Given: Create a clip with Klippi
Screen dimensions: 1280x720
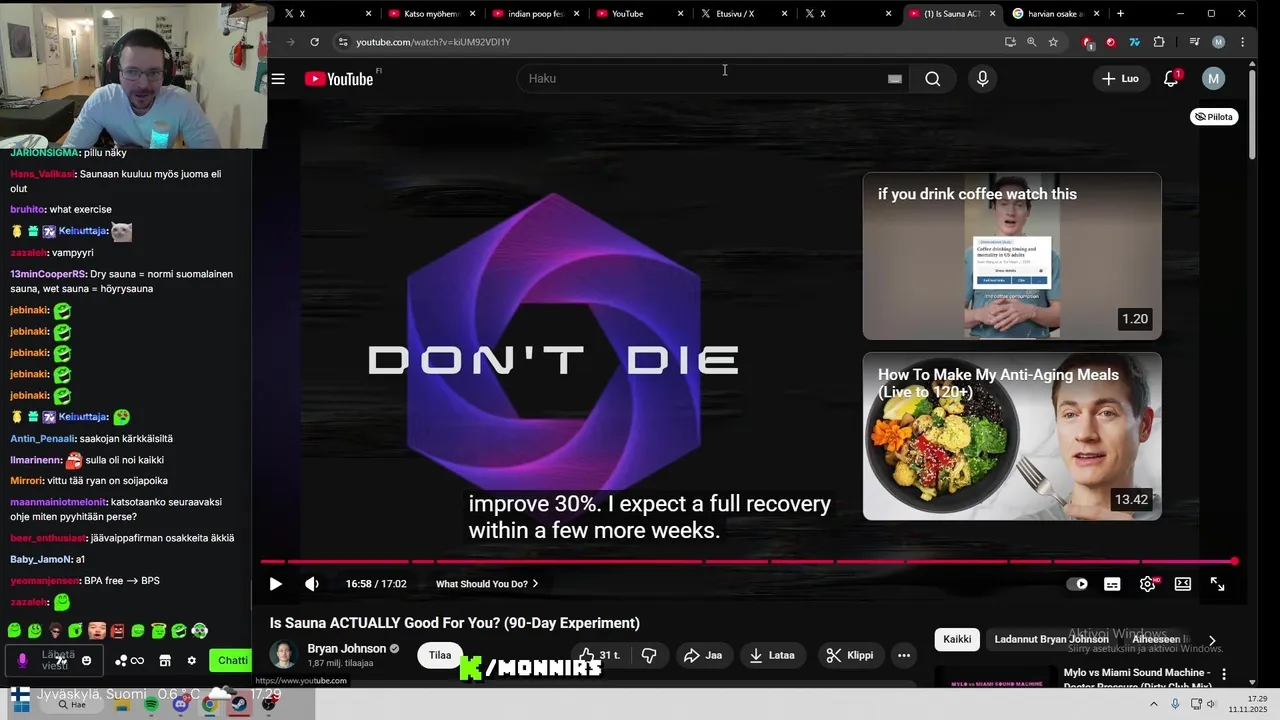Looking at the screenshot, I should [850, 656].
